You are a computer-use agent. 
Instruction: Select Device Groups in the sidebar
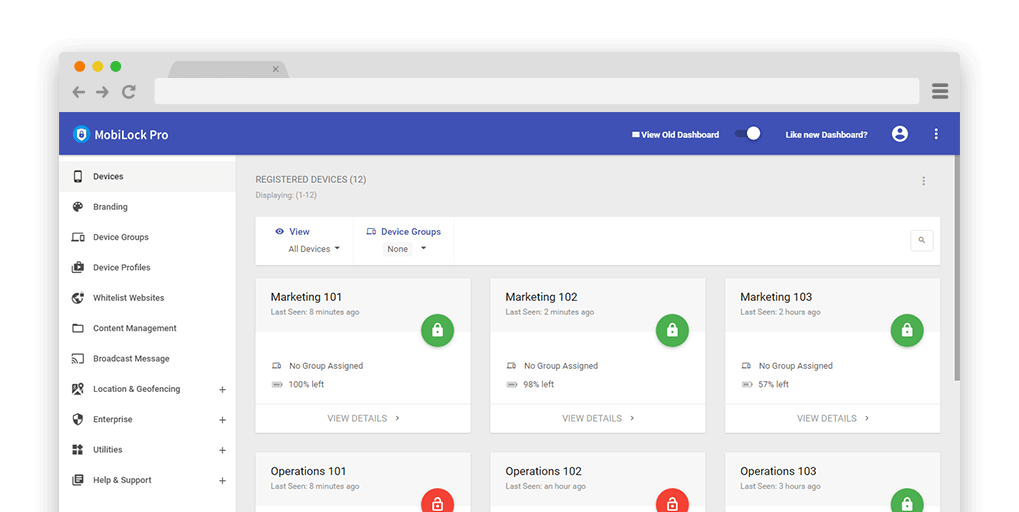[x=148, y=237]
